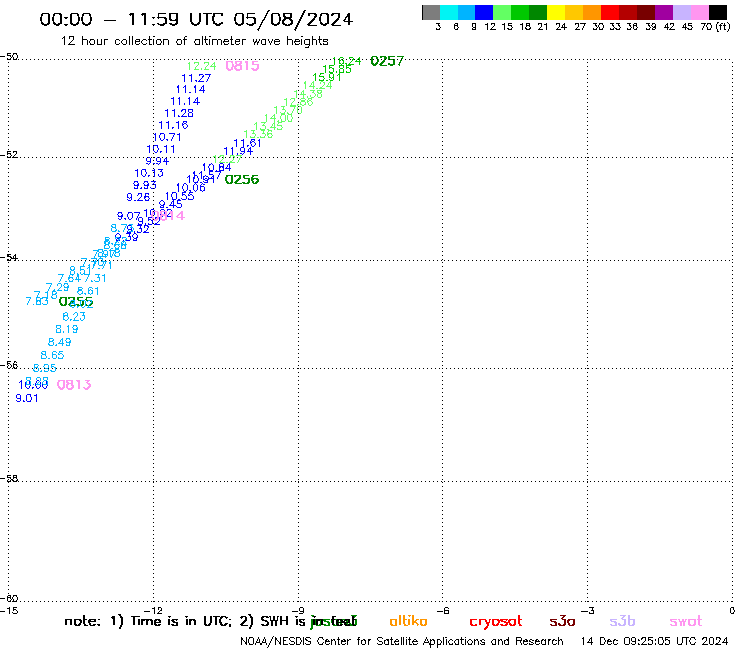Click the '9.45' wave height value

[x=170, y=204]
